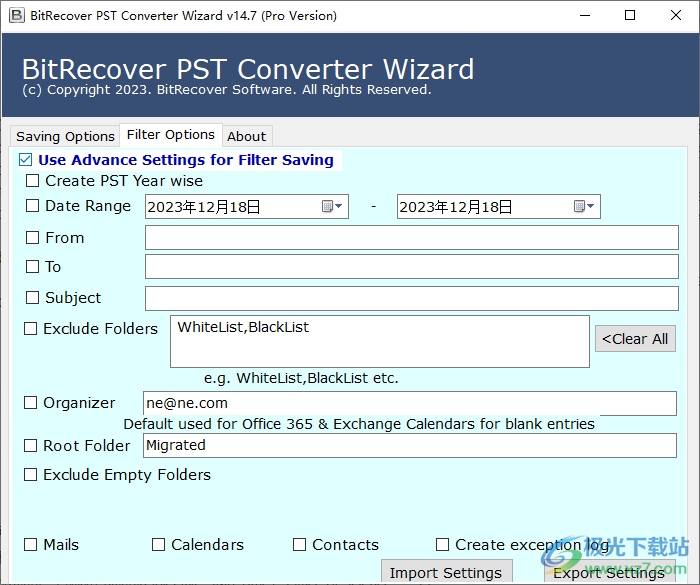The image size is (700, 585).
Task: Click the end date field text
Action: pos(456,207)
